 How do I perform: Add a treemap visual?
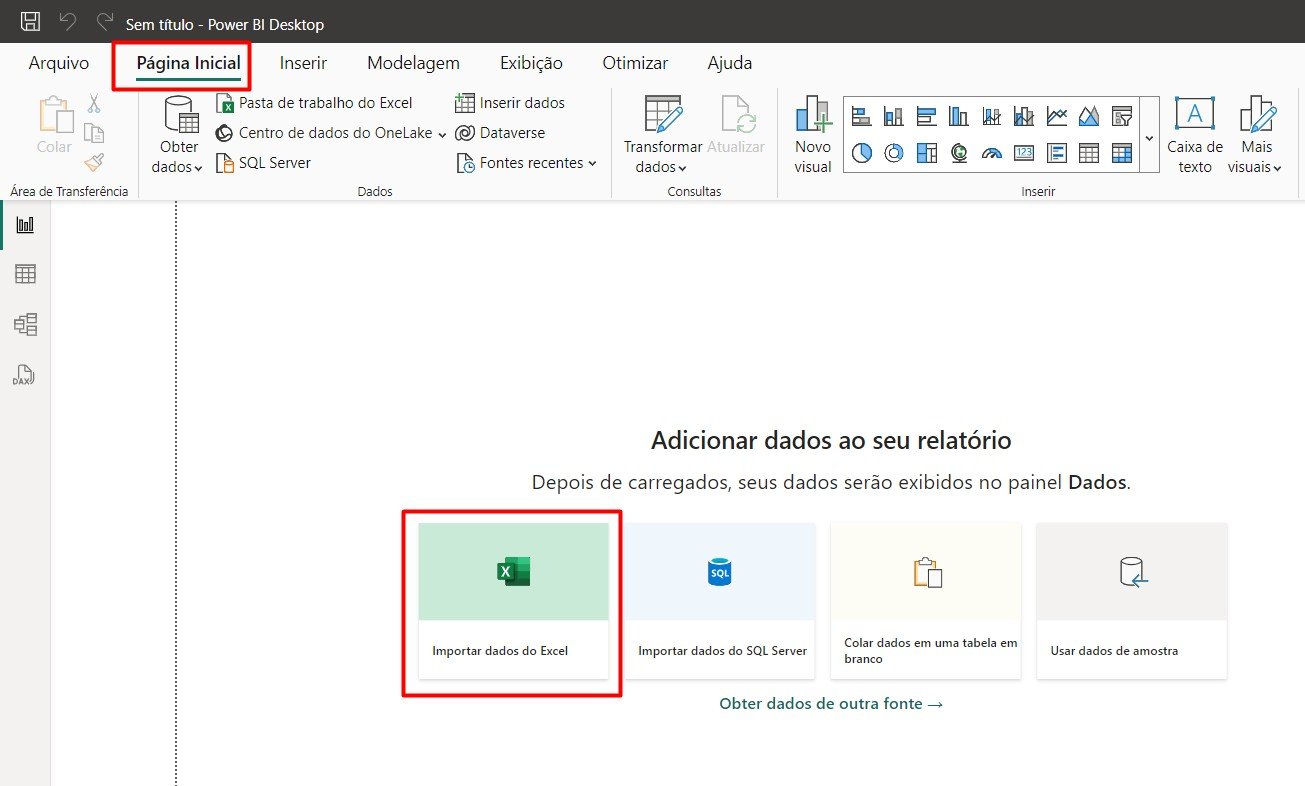(926, 153)
